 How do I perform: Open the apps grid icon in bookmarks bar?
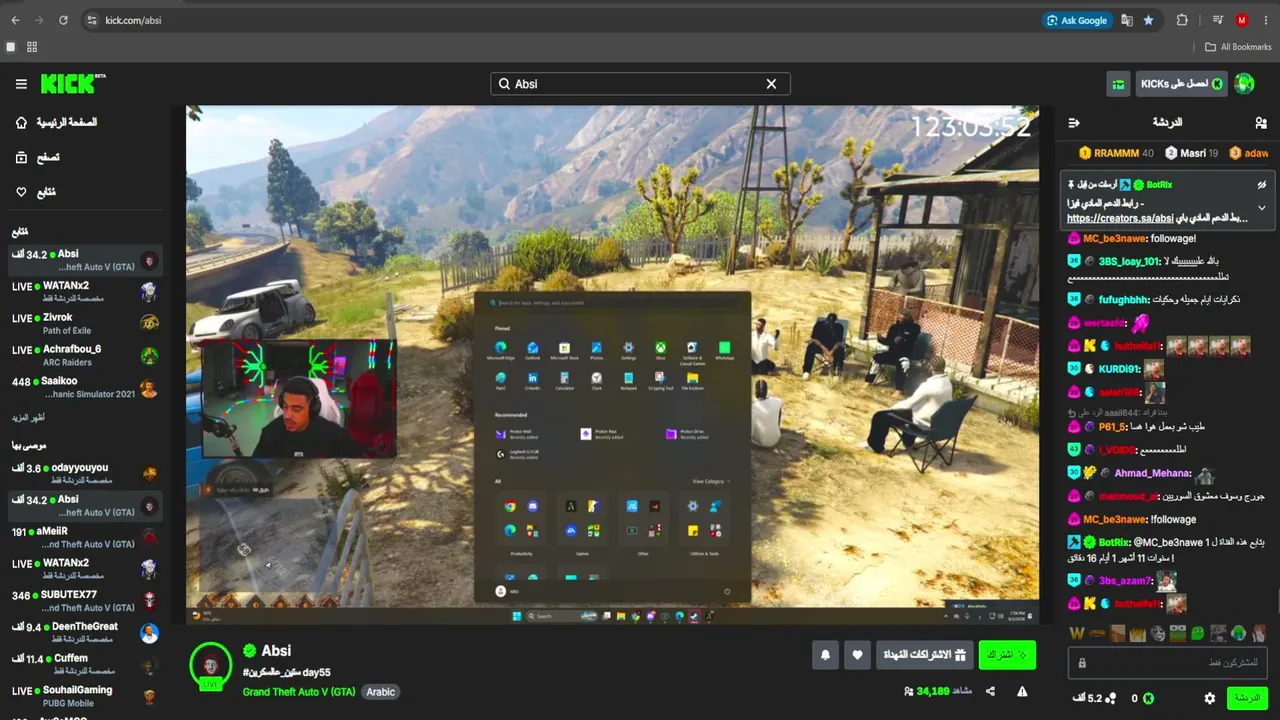pyautogui.click(x=32, y=47)
